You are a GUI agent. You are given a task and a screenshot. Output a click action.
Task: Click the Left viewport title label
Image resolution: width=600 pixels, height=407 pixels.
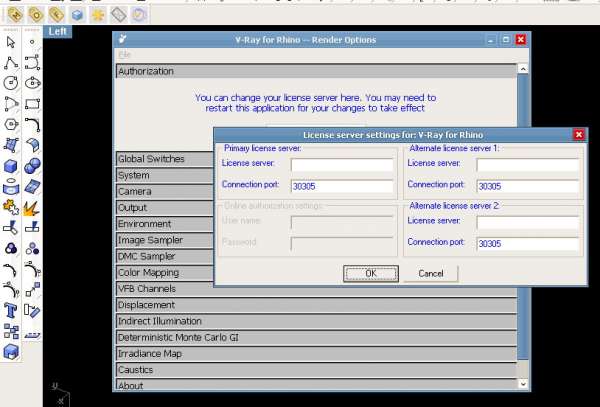click(x=58, y=32)
